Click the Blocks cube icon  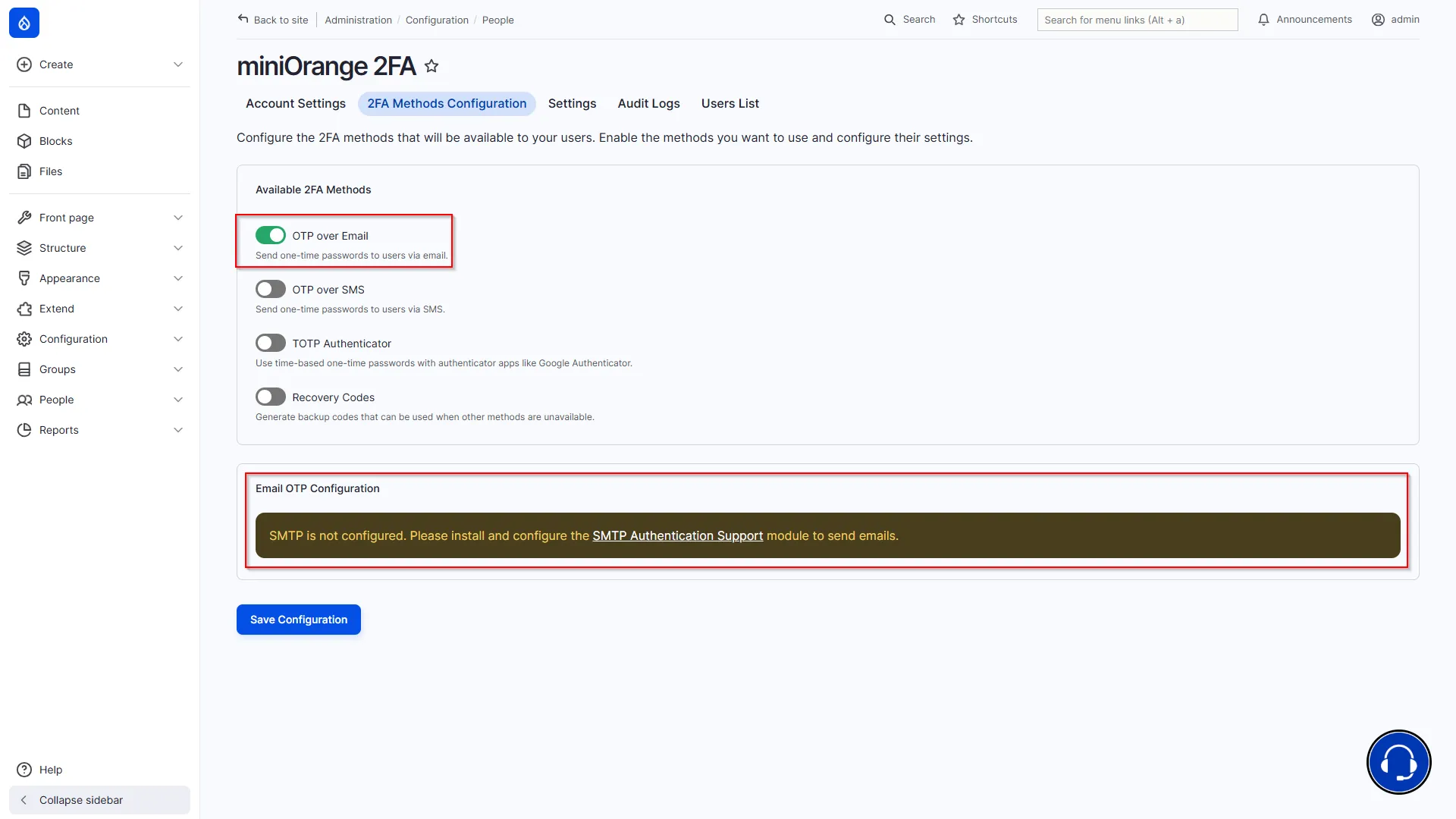(x=24, y=141)
